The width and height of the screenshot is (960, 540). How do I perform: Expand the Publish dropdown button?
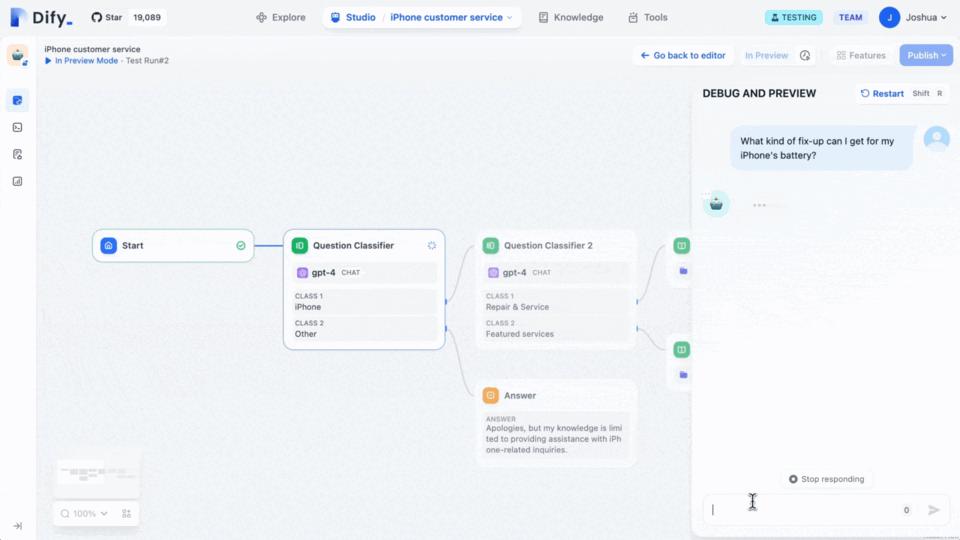point(926,56)
